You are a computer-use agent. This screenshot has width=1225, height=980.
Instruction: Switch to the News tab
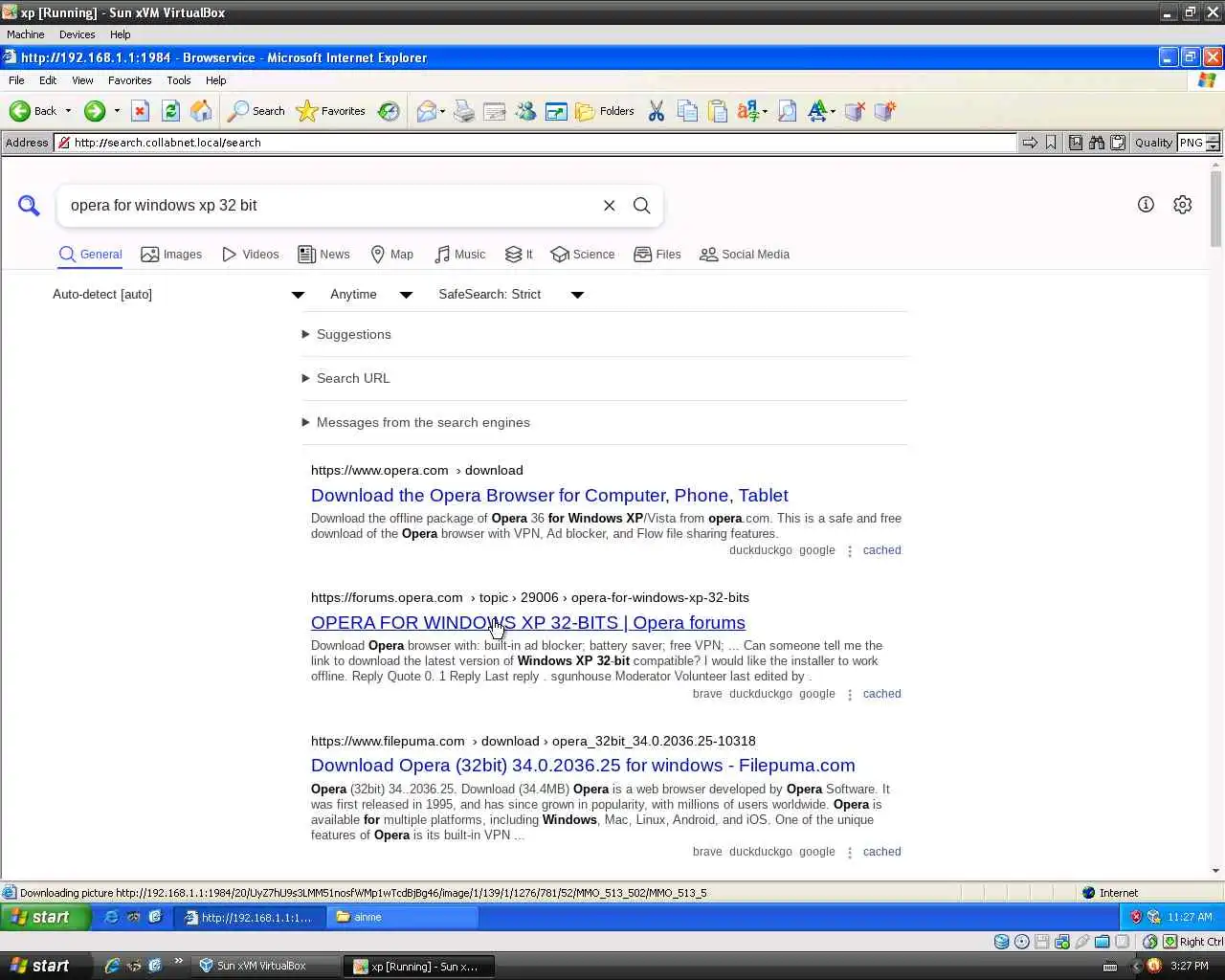tap(323, 255)
